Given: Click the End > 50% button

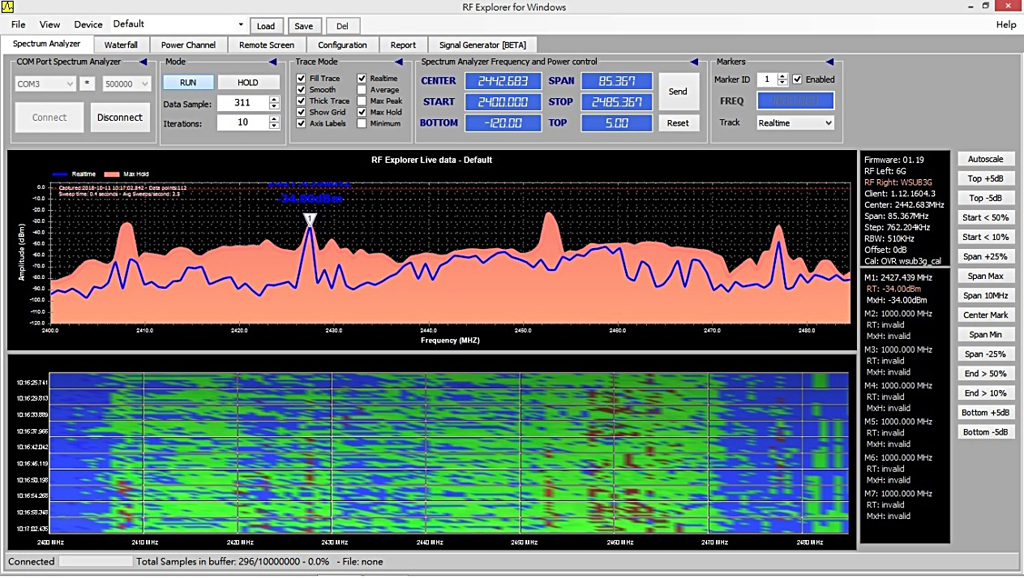Looking at the screenshot, I should 985,373.
